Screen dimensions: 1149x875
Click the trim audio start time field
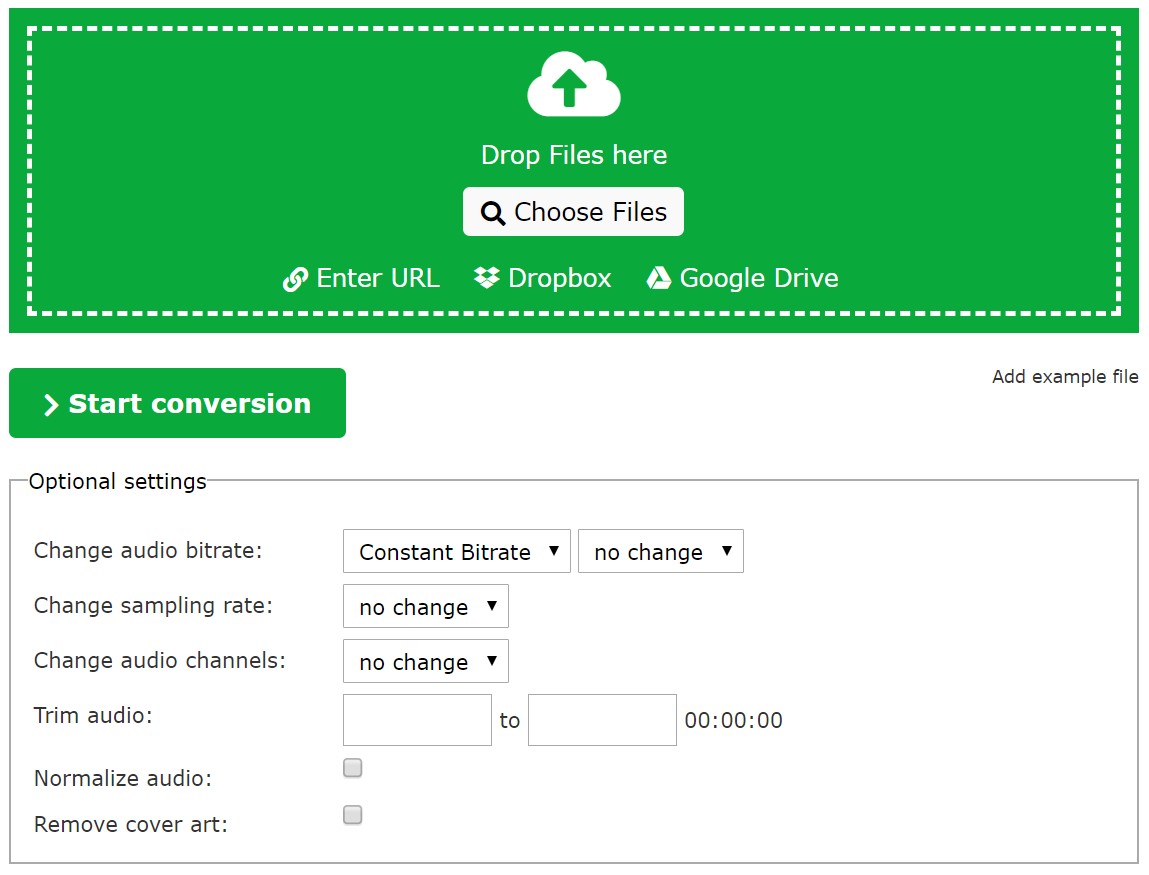click(x=418, y=720)
